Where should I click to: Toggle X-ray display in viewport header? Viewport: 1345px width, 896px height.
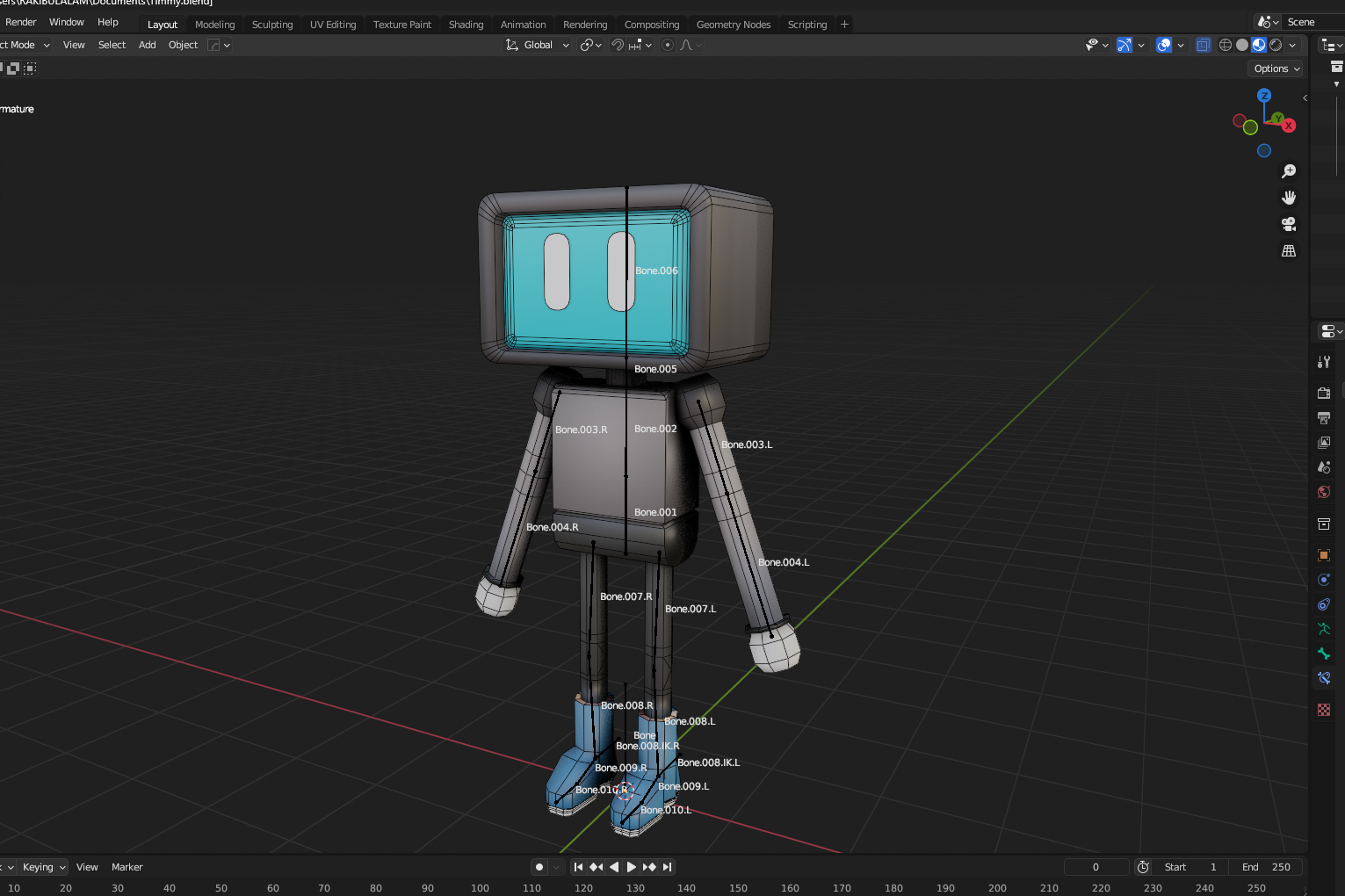click(1204, 45)
